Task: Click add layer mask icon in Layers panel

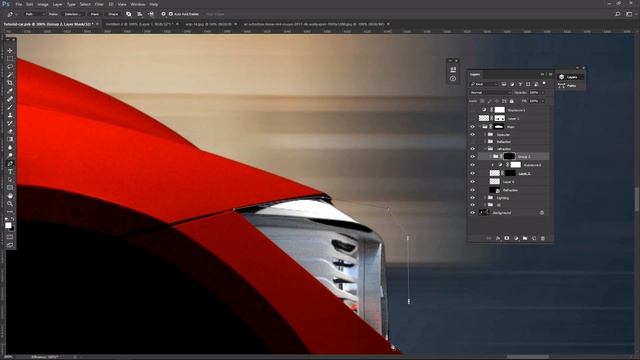Action: (x=507, y=238)
